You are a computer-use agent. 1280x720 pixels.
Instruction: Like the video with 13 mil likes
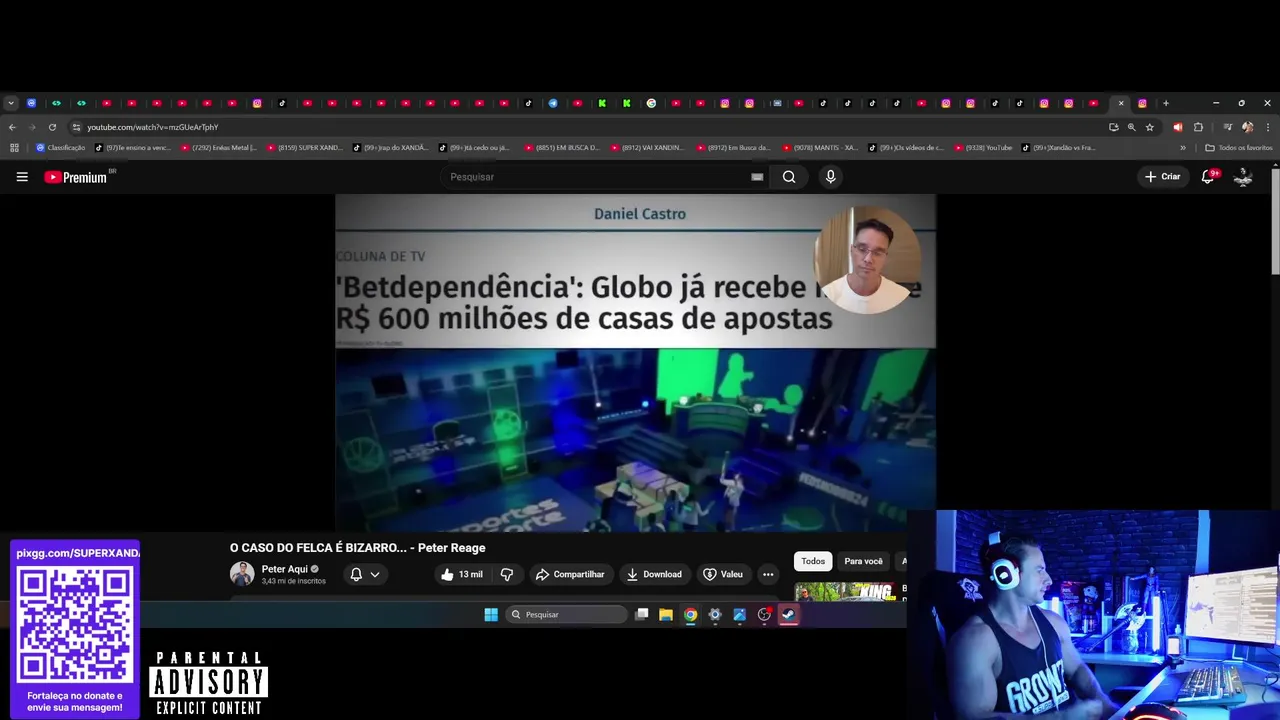pos(461,574)
